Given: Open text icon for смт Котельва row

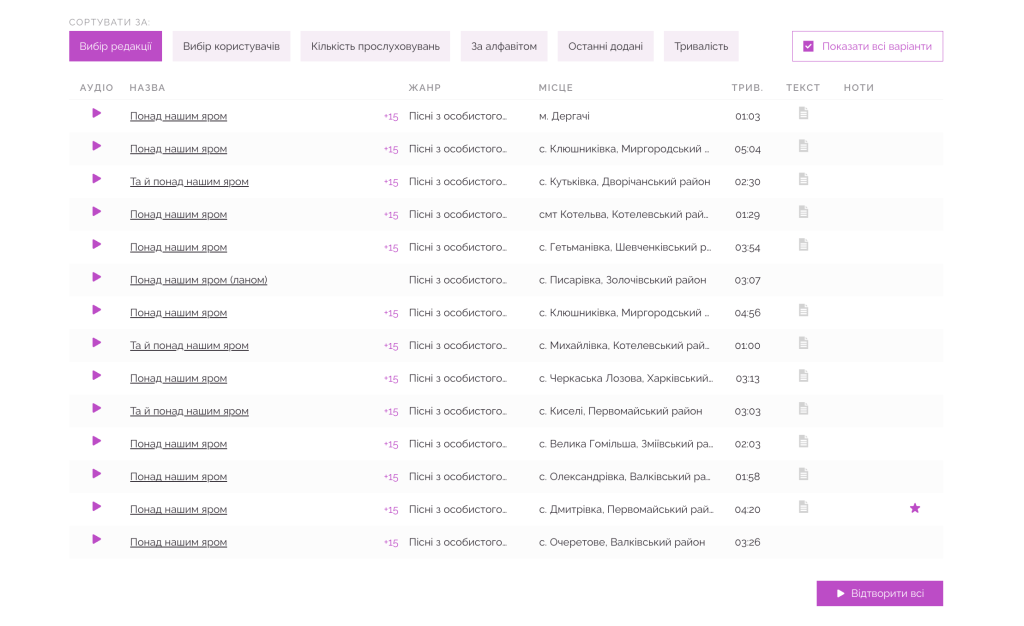Looking at the screenshot, I should (x=803, y=212).
